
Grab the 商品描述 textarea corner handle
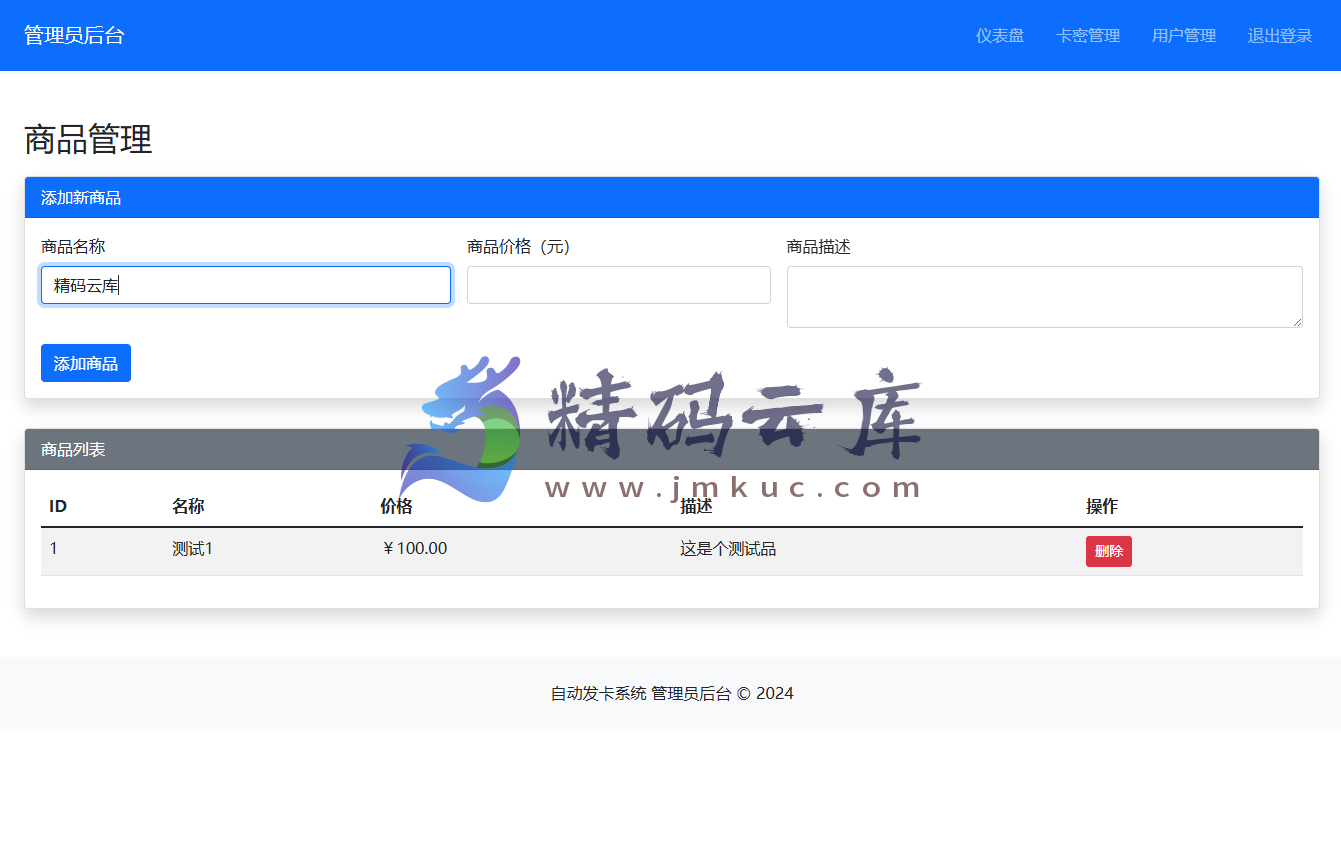tap(1296, 321)
